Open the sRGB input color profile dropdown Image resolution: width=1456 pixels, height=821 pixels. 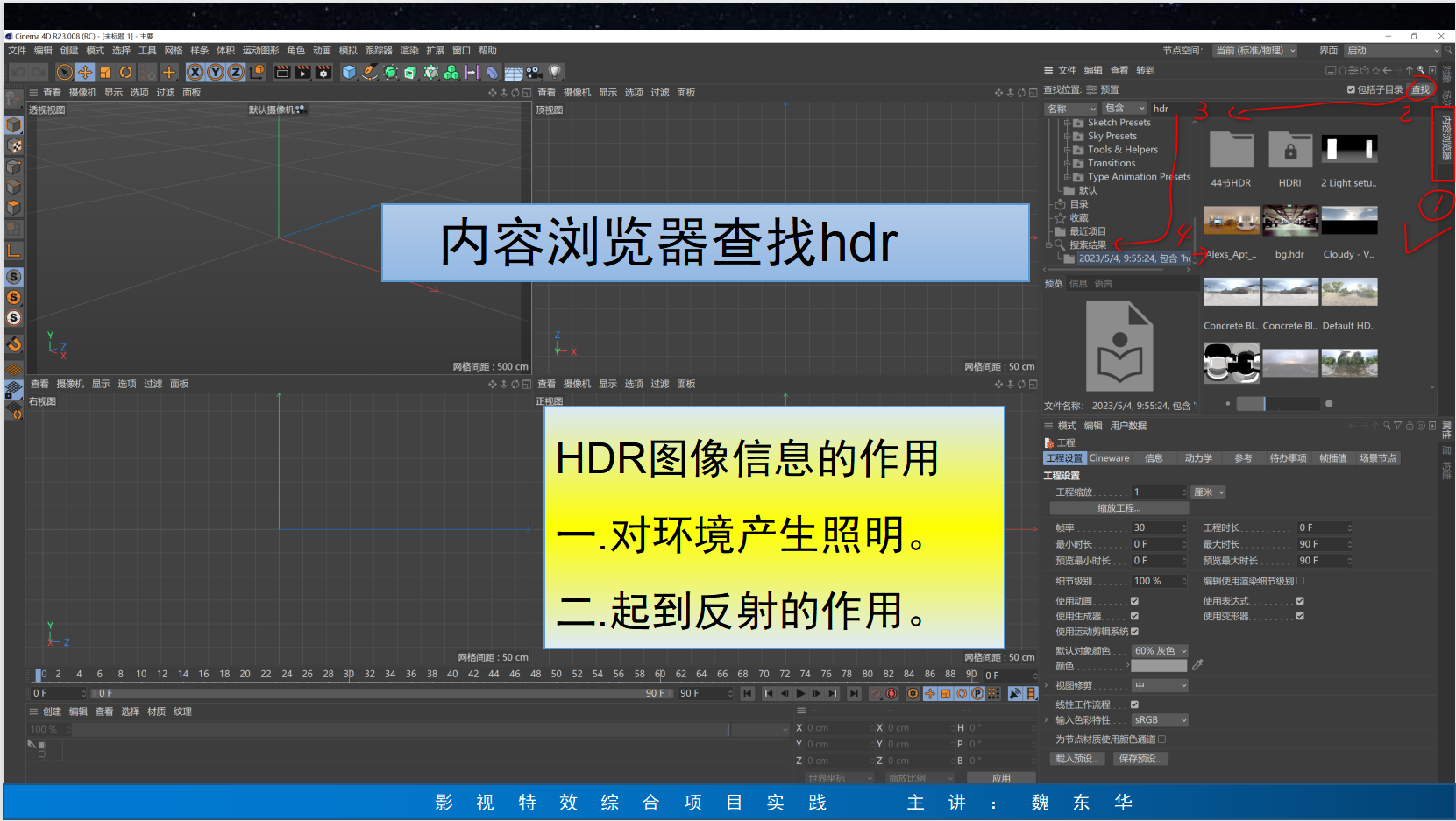(1160, 720)
